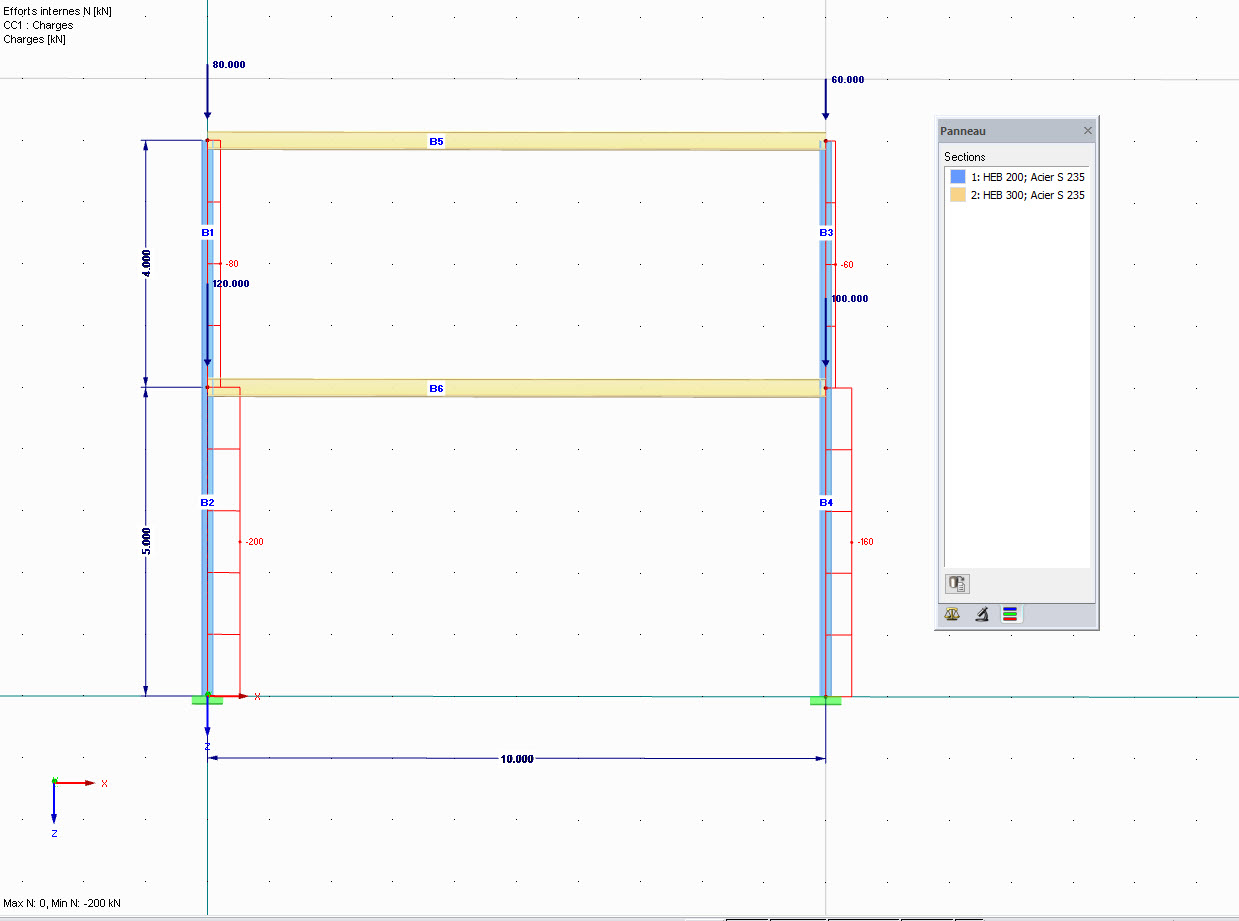Click the 100.000 load value
This screenshot has height=921, width=1239.
[x=850, y=298]
